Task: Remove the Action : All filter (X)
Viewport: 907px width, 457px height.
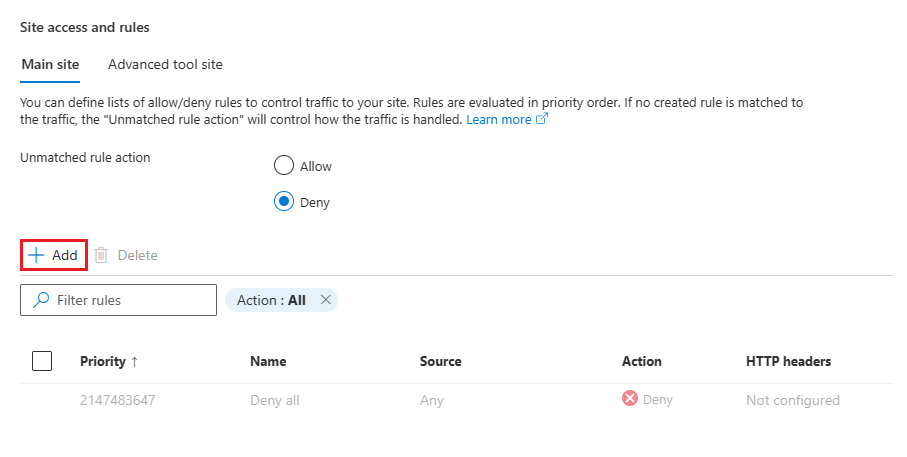Action: coord(325,300)
